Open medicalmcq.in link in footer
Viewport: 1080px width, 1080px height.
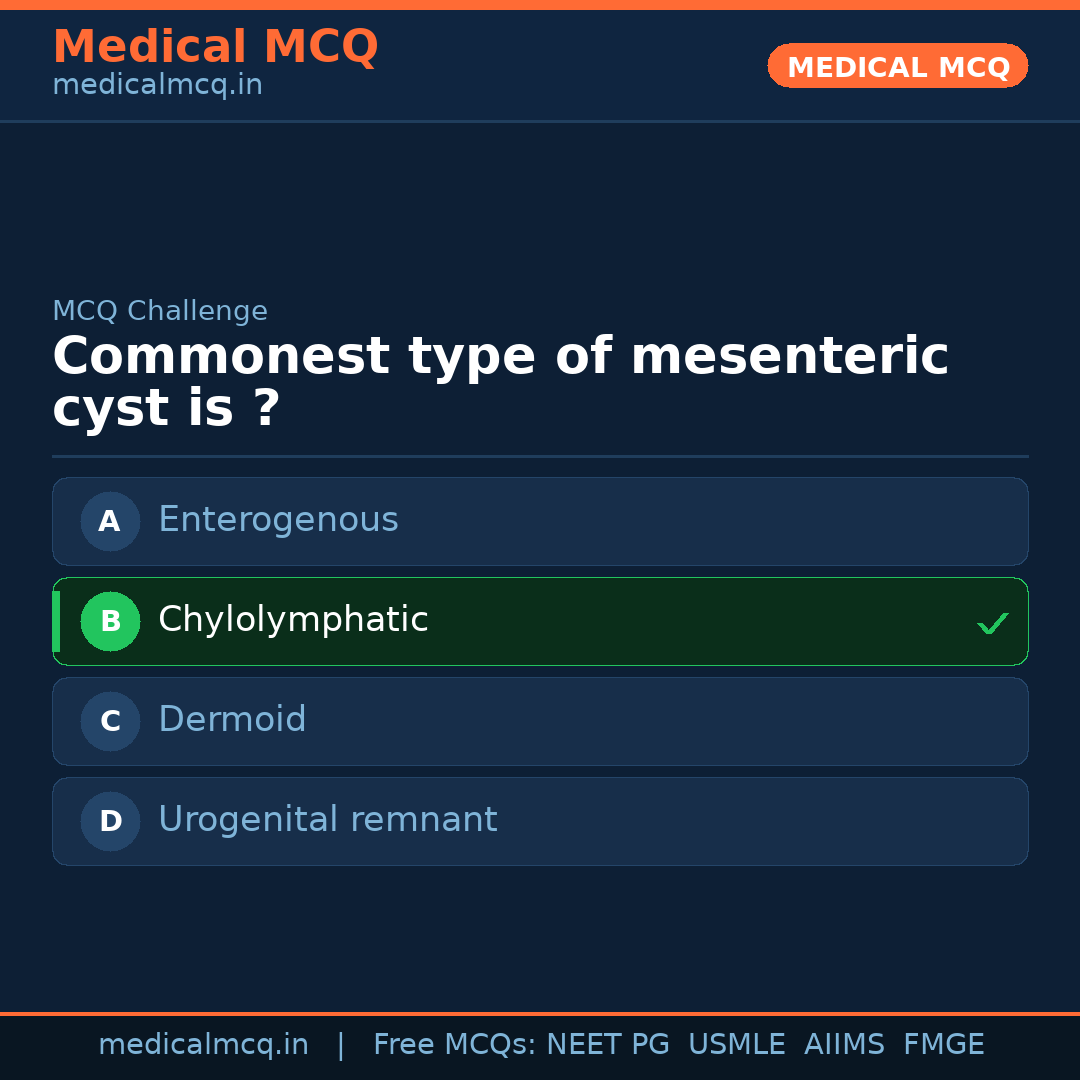203,1045
